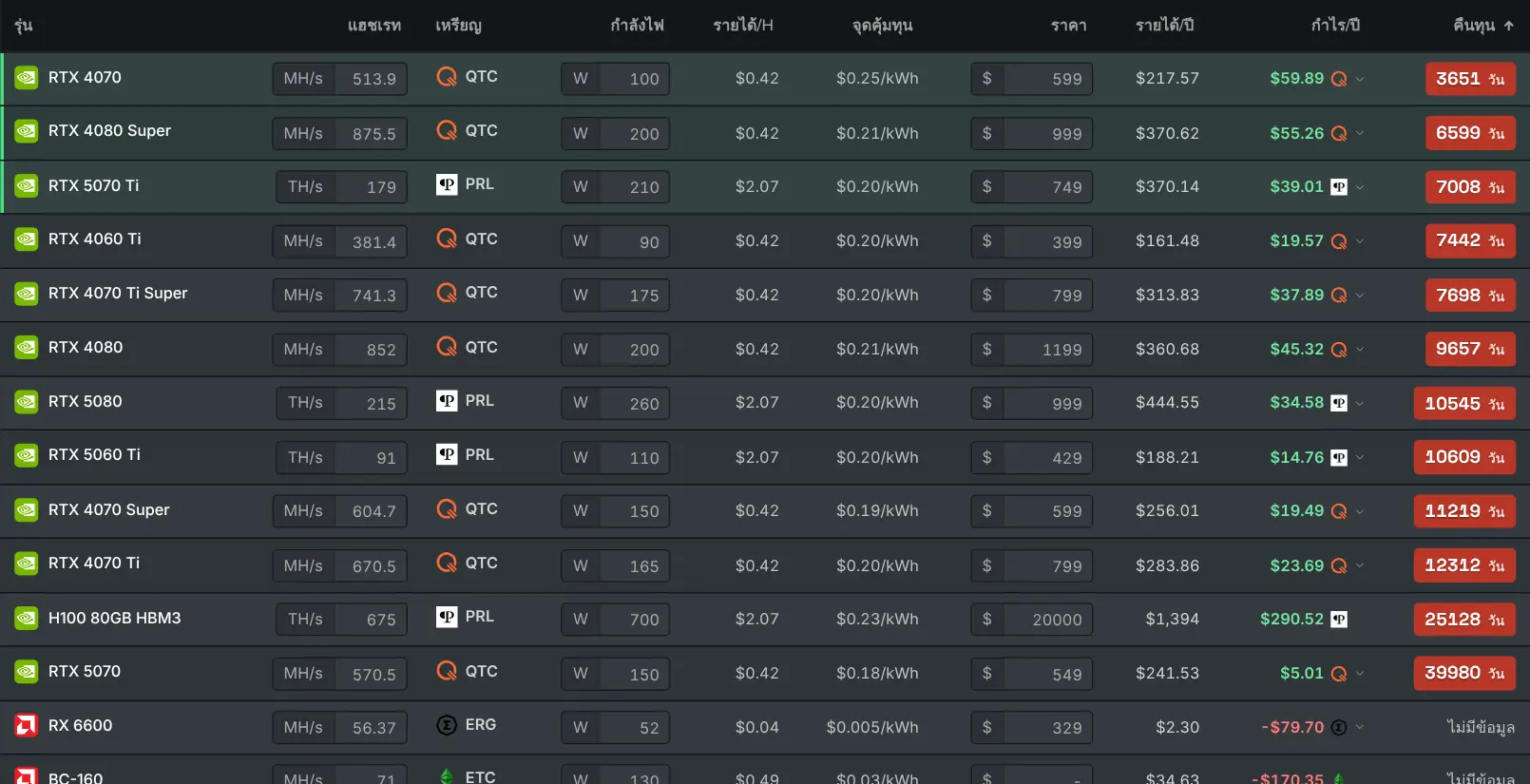Sort by the จุดคุ้มทุน column header
Viewport: 1530px width, 784px height.
pyautogui.click(x=883, y=26)
